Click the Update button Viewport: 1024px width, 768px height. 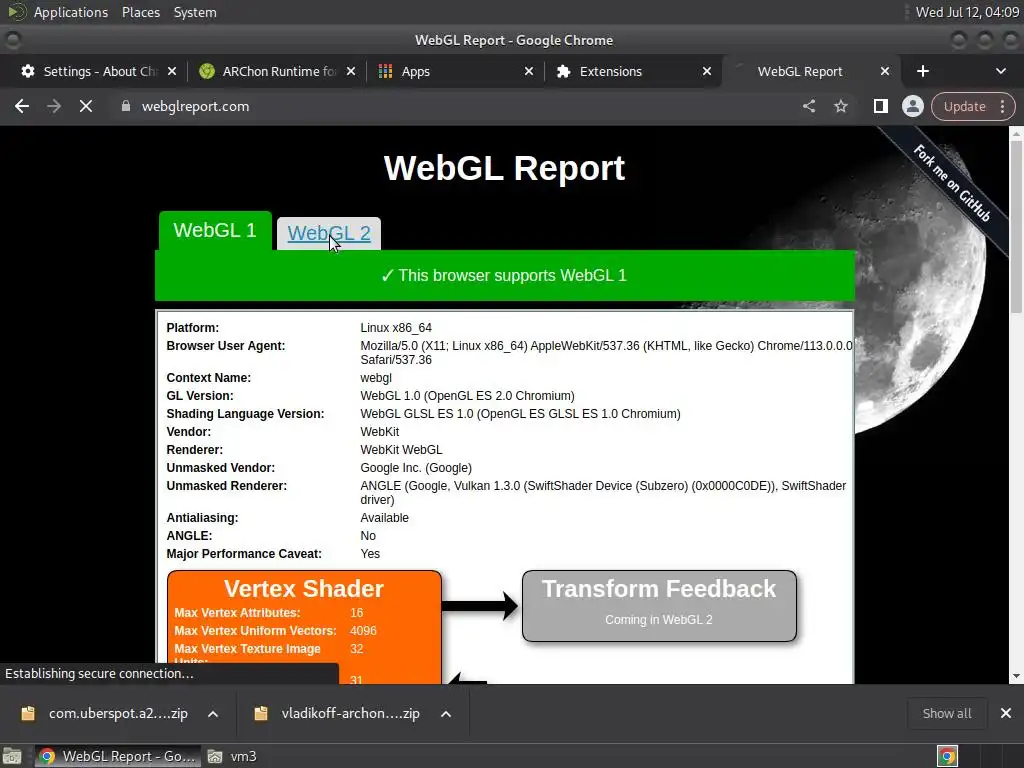click(x=965, y=106)
